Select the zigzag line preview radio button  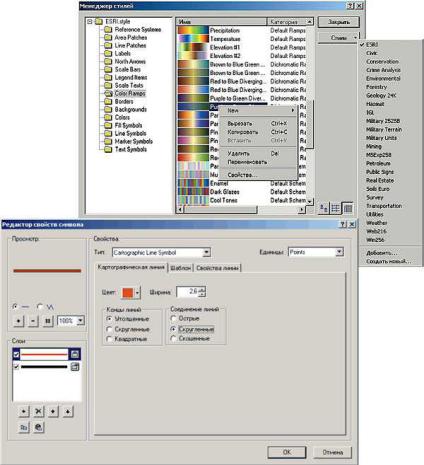point(40,306)
